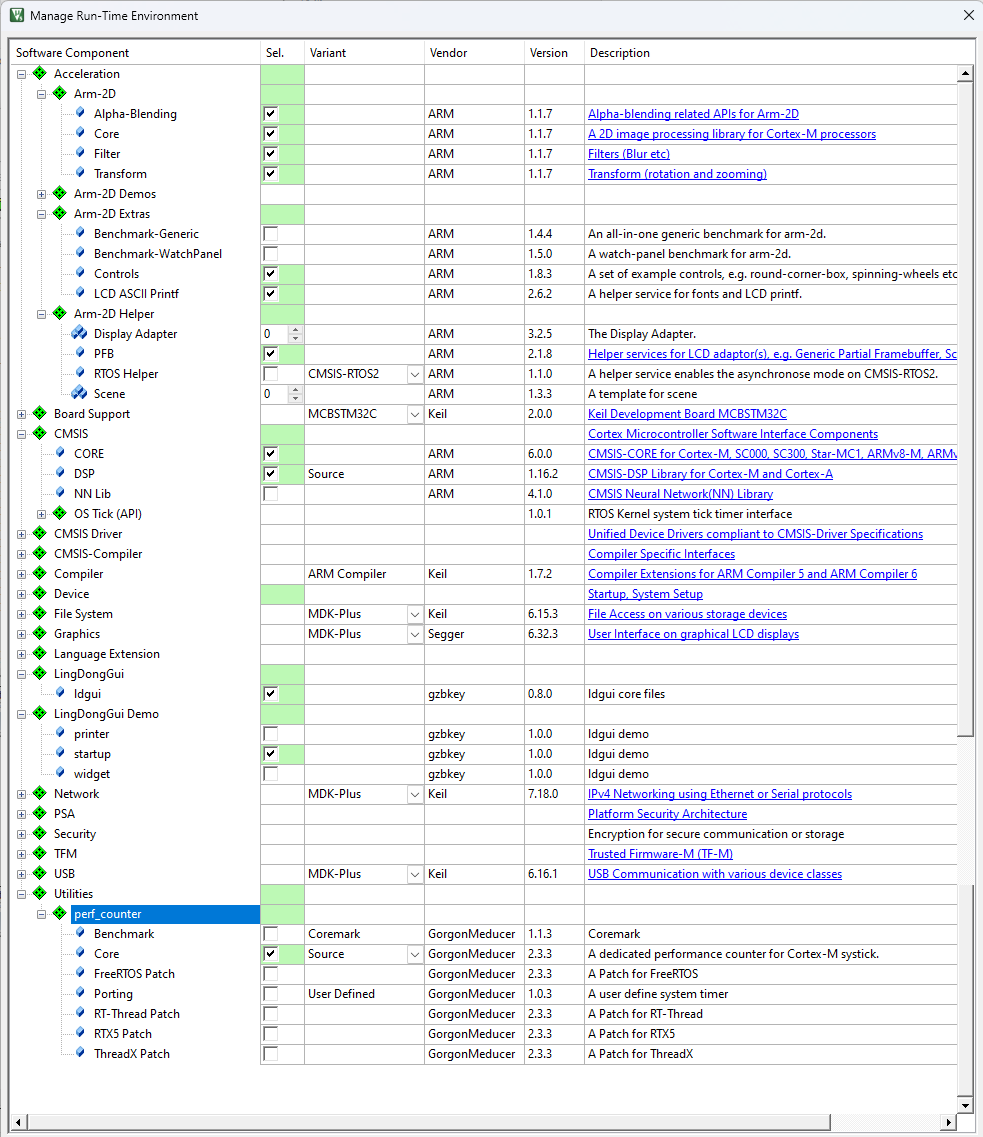This screenshot has height=1137, width=983.
Task: Click the blue gem icon beside ldgui
Action: (60, 693)
